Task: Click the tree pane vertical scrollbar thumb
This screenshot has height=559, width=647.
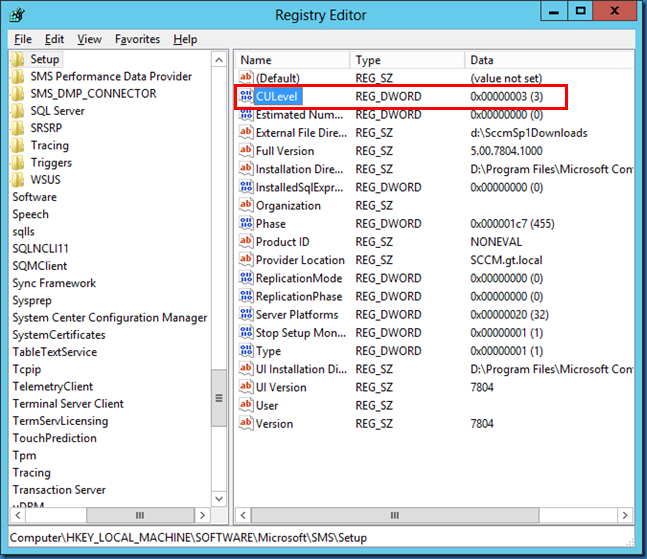Action: [x=219, y=398]
